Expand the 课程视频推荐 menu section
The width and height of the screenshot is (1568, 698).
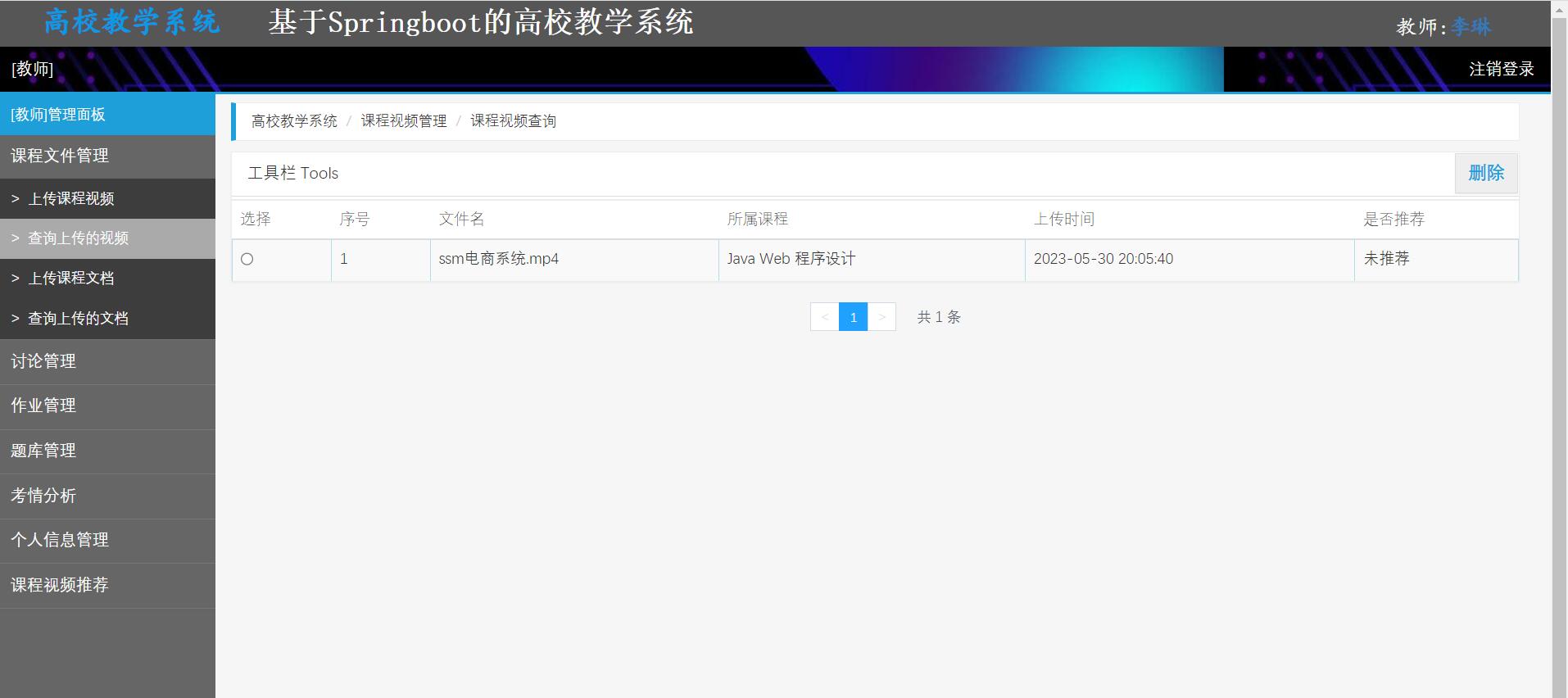107,585
